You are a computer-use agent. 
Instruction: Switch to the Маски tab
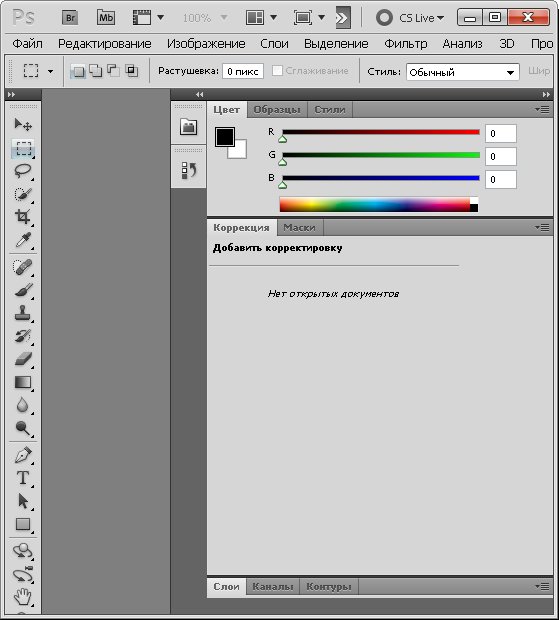tap(299, 228)
